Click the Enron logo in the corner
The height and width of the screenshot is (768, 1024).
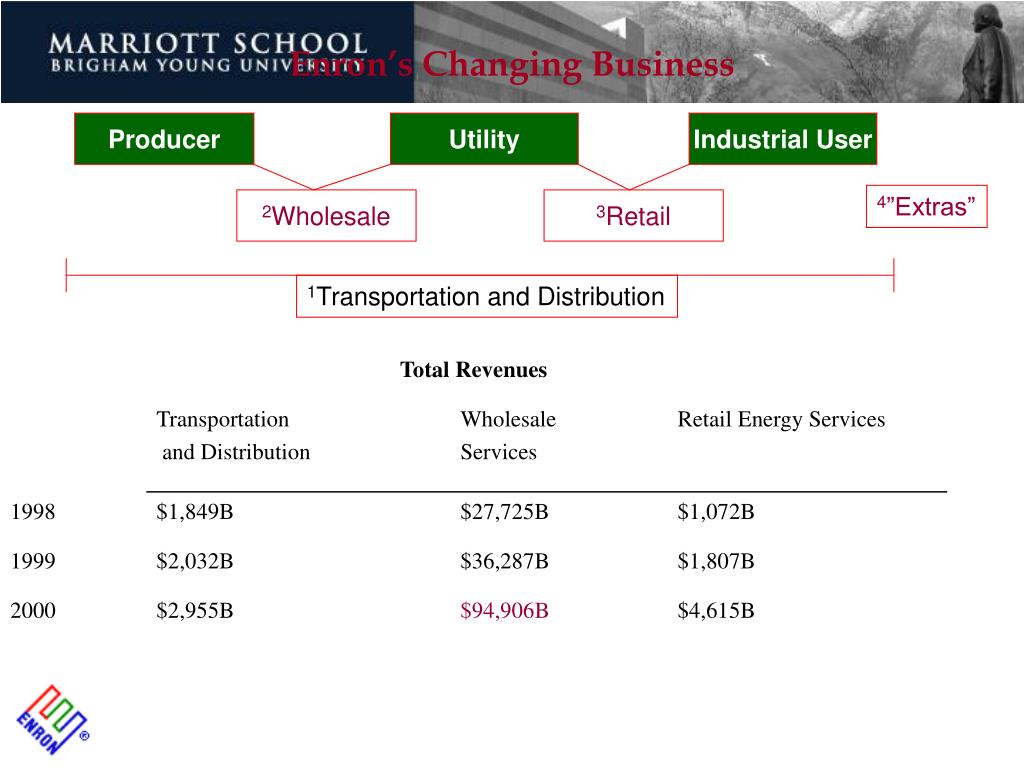[52, 720]
